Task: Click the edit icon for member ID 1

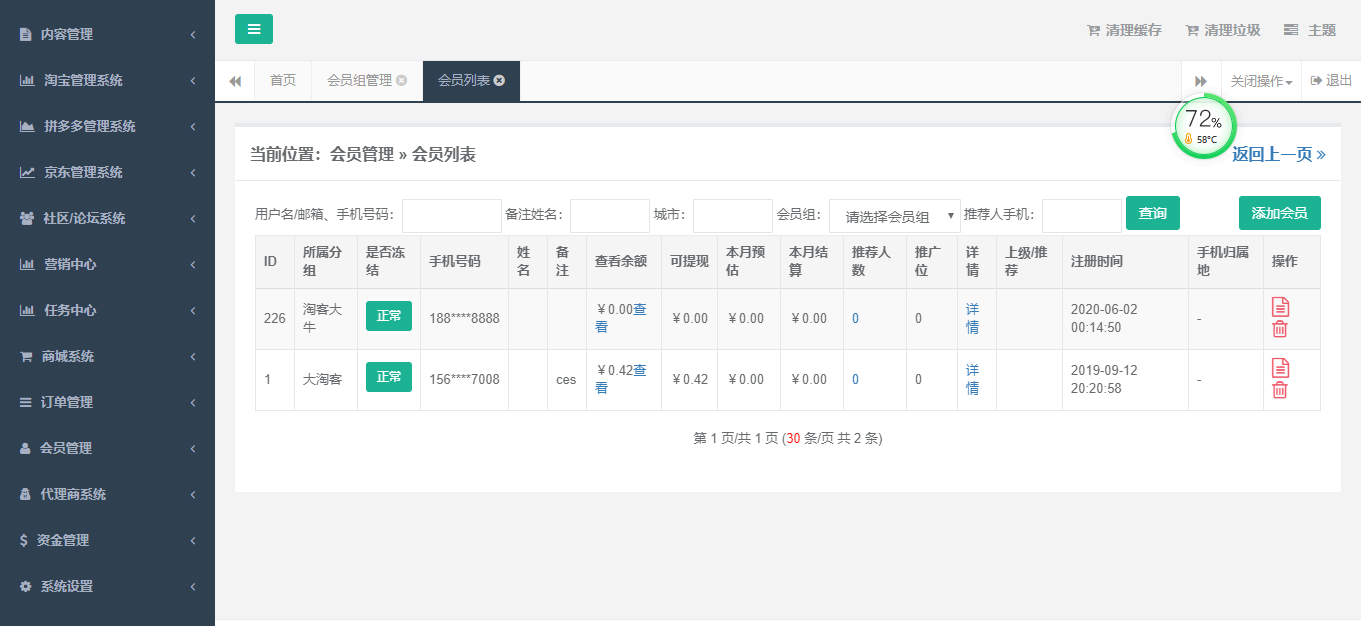Action: 1280,368
